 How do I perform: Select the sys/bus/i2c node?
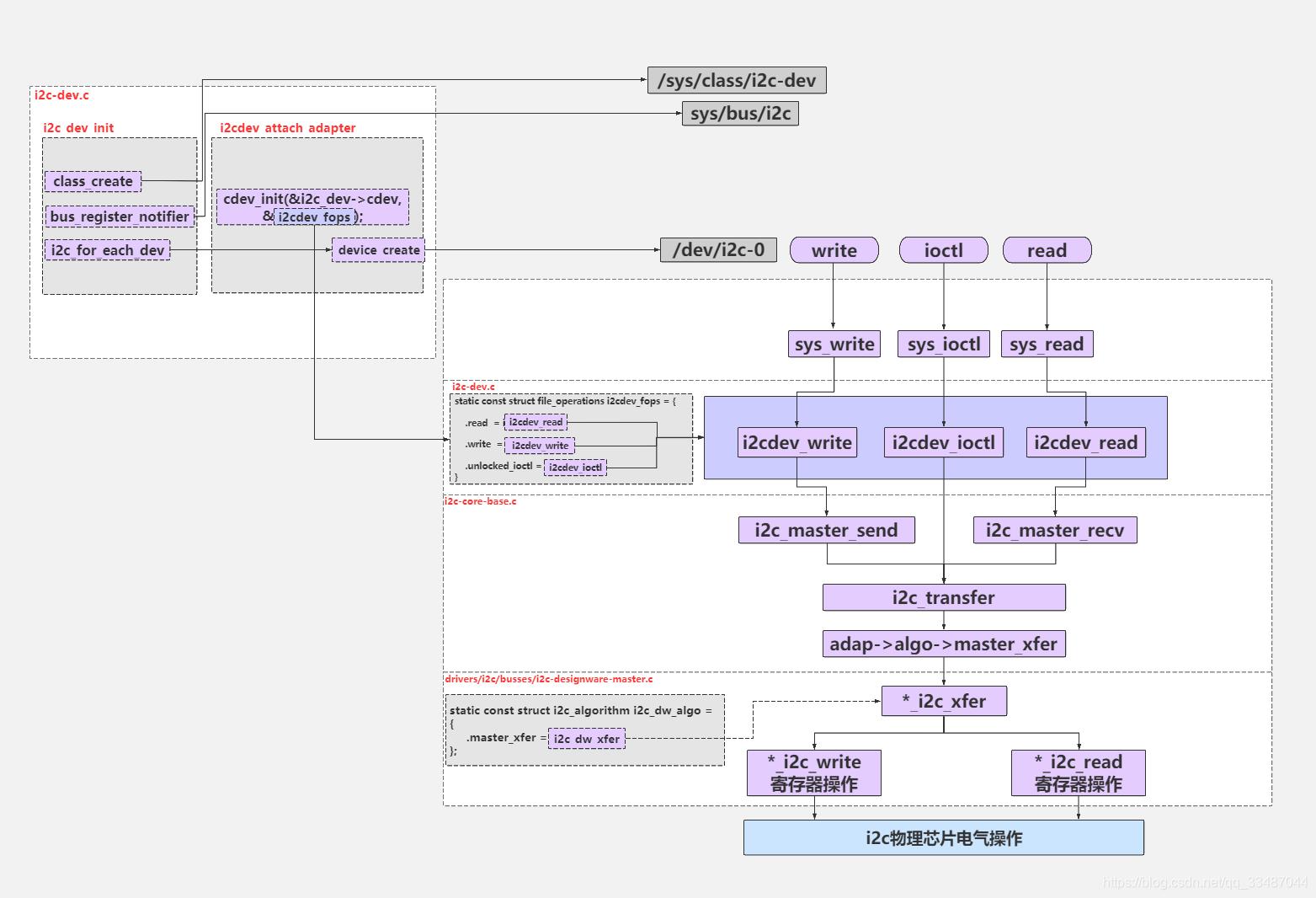(x=740, y=113)
